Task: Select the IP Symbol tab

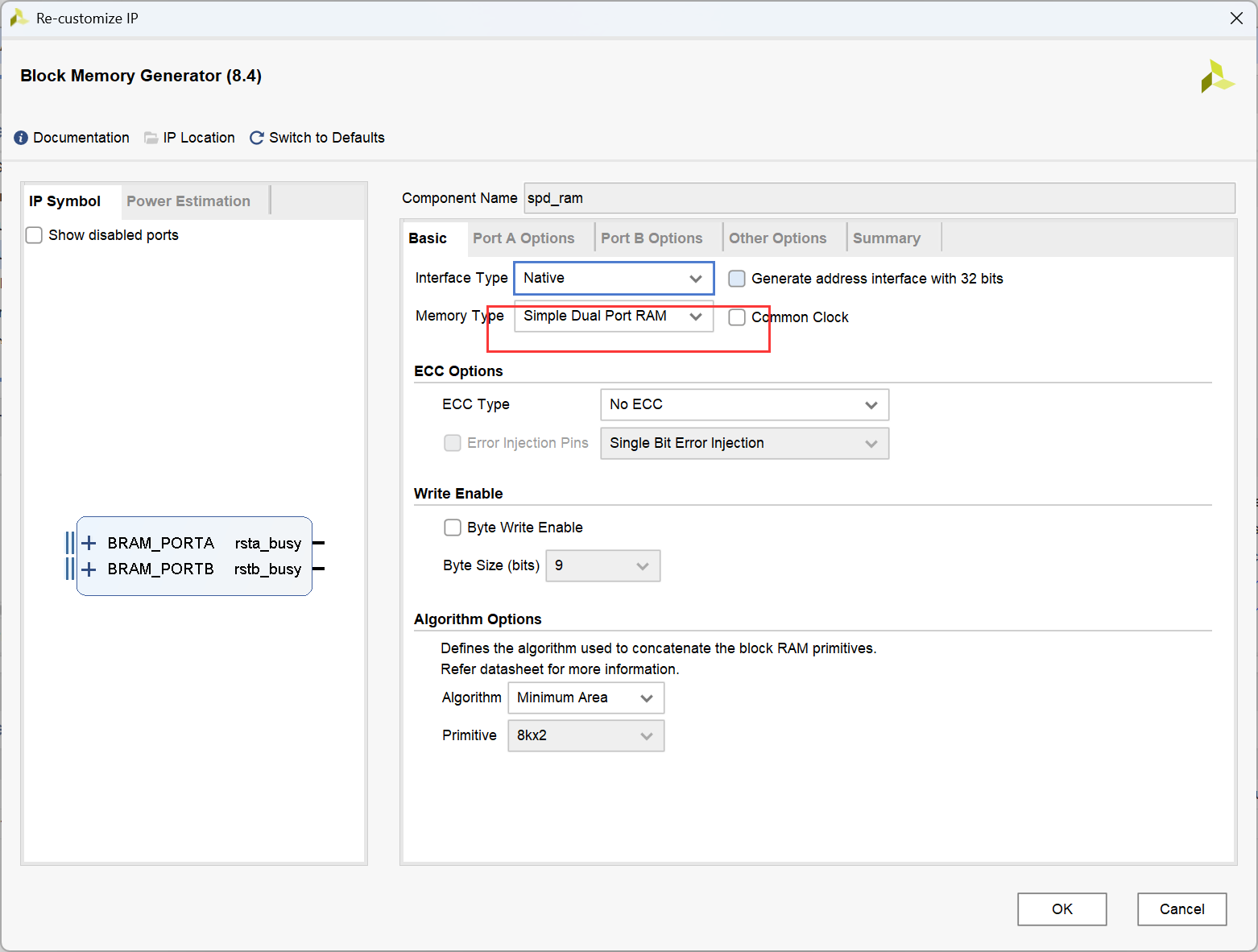Action: tap(64, 201)
